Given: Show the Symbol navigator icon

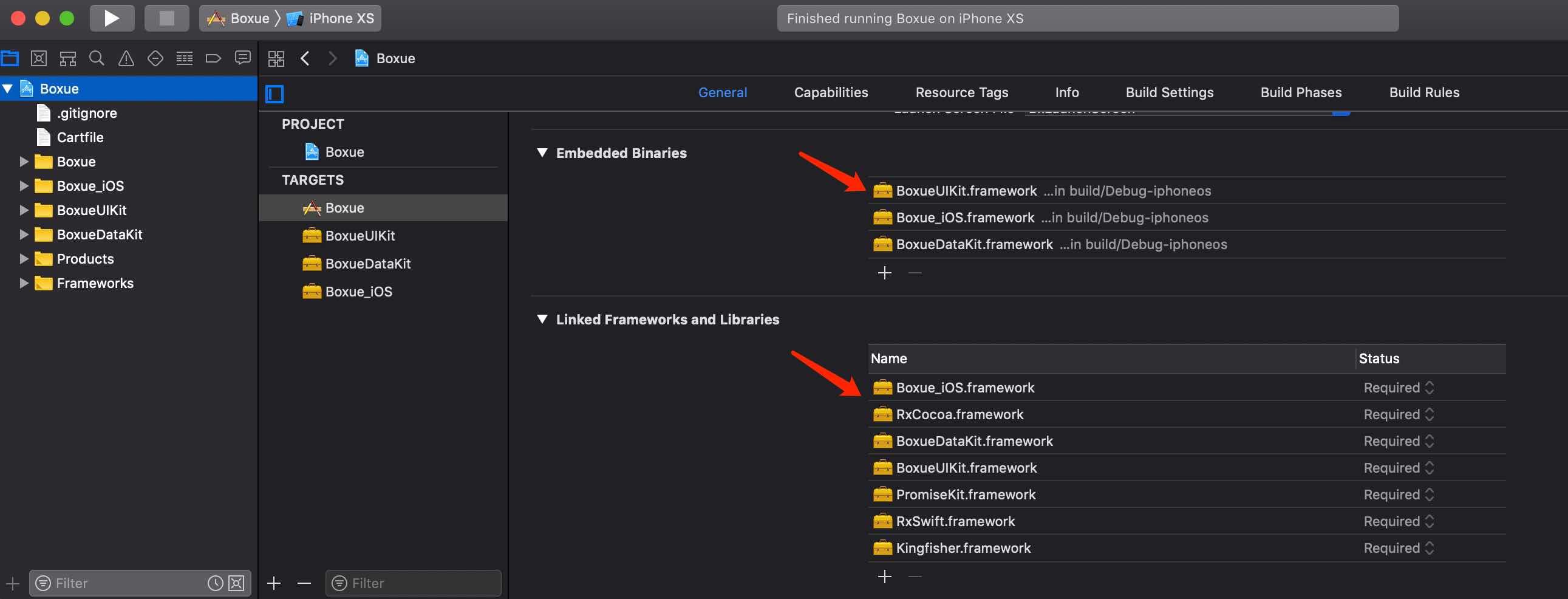Looking at the screenshot, I should 67,58.
